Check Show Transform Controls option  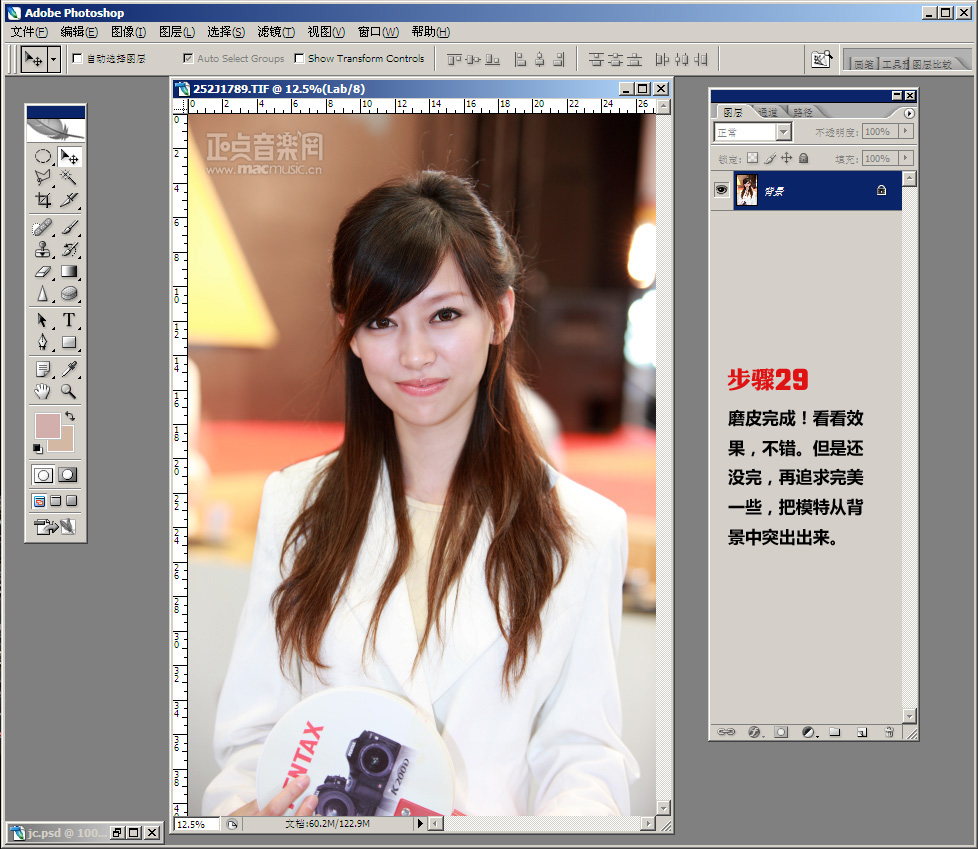299,59
